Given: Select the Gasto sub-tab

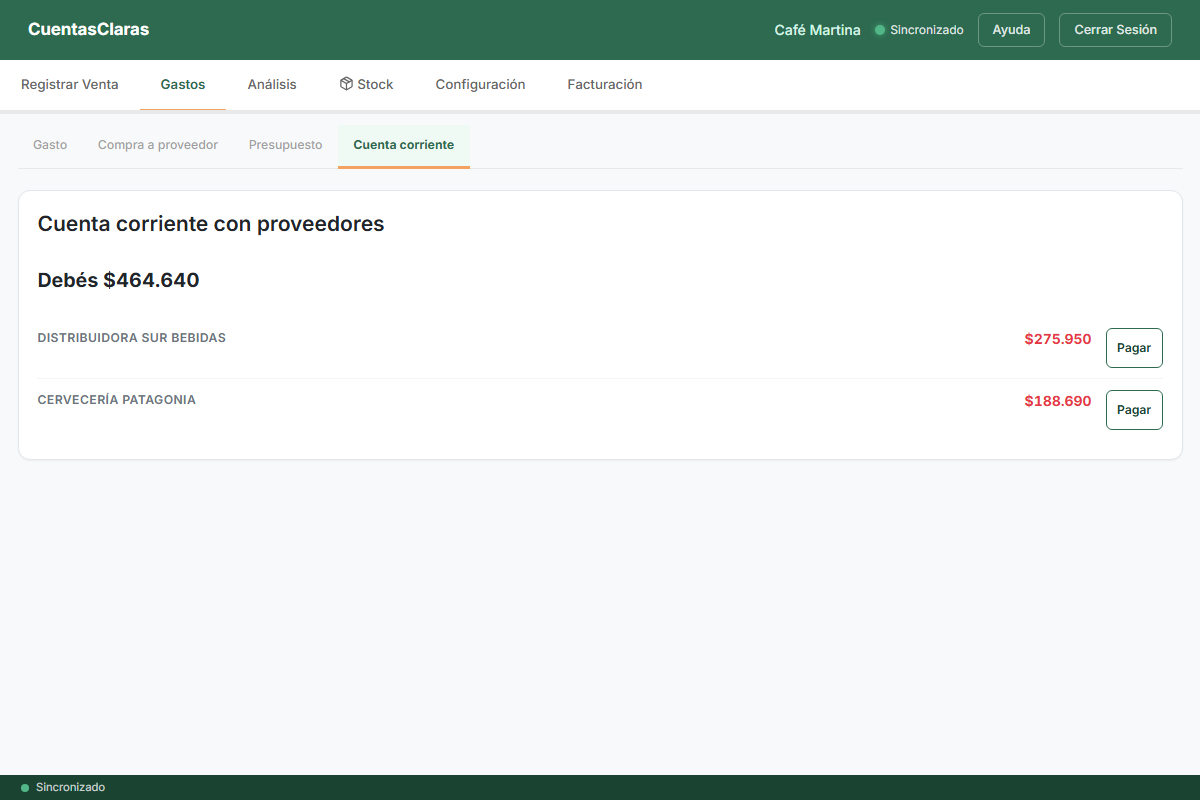Looking at the screenshot, I should 50,145.
